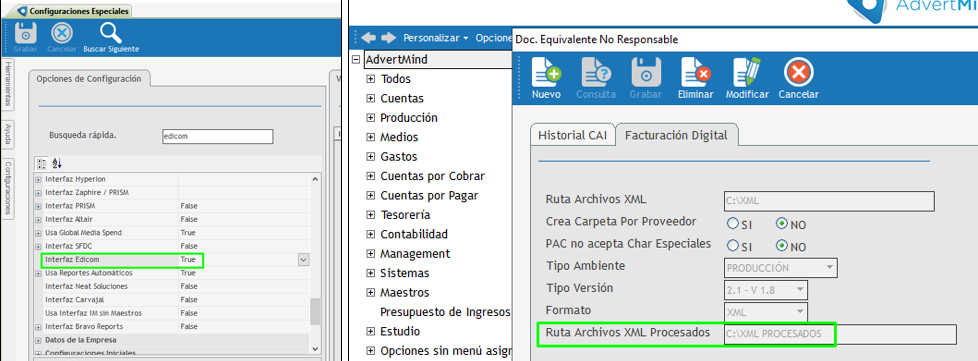Expand the Medios tree node

[x=370, y=137]
